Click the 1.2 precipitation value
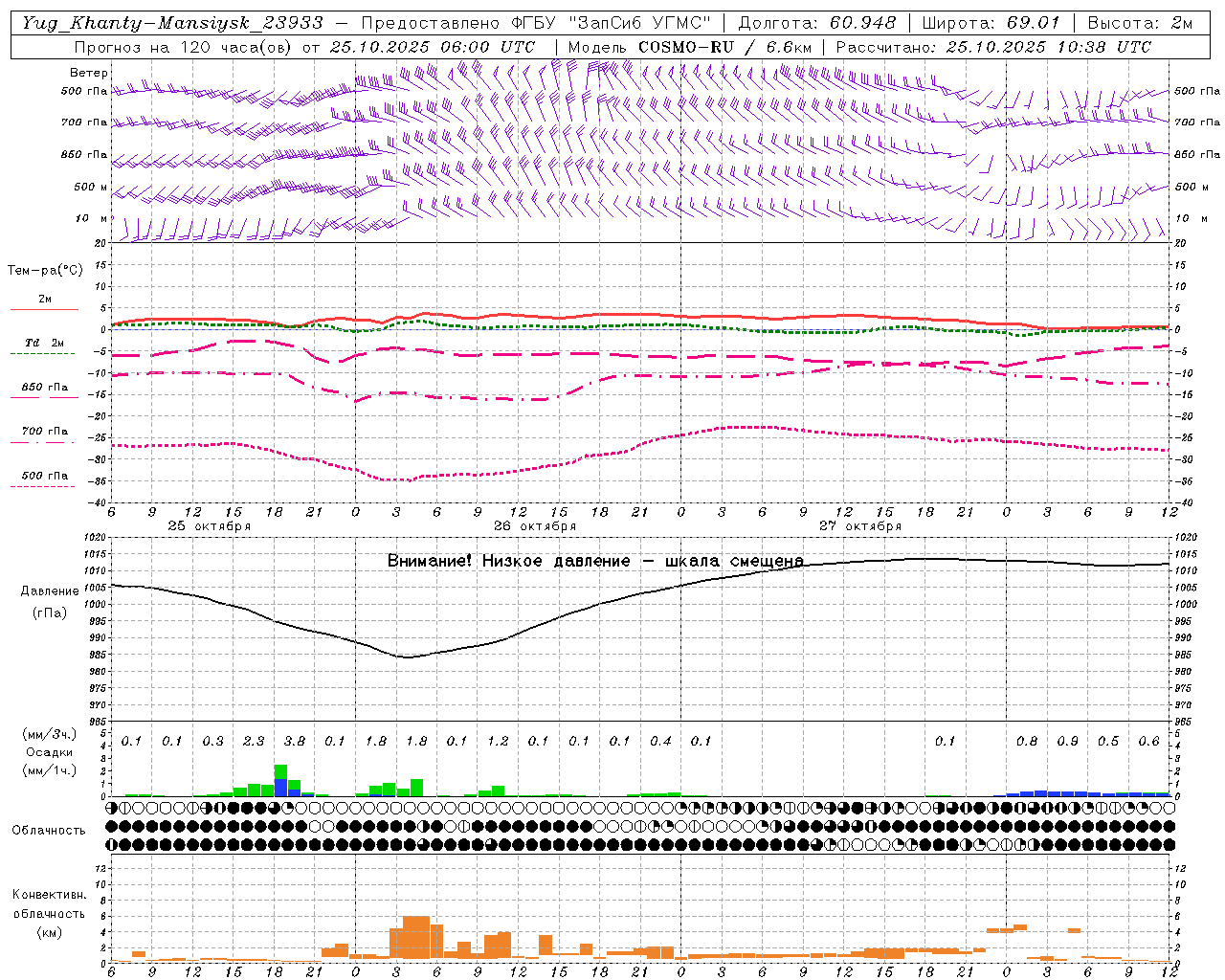Screen dimensions: 1225x980 tap(498, 742)
